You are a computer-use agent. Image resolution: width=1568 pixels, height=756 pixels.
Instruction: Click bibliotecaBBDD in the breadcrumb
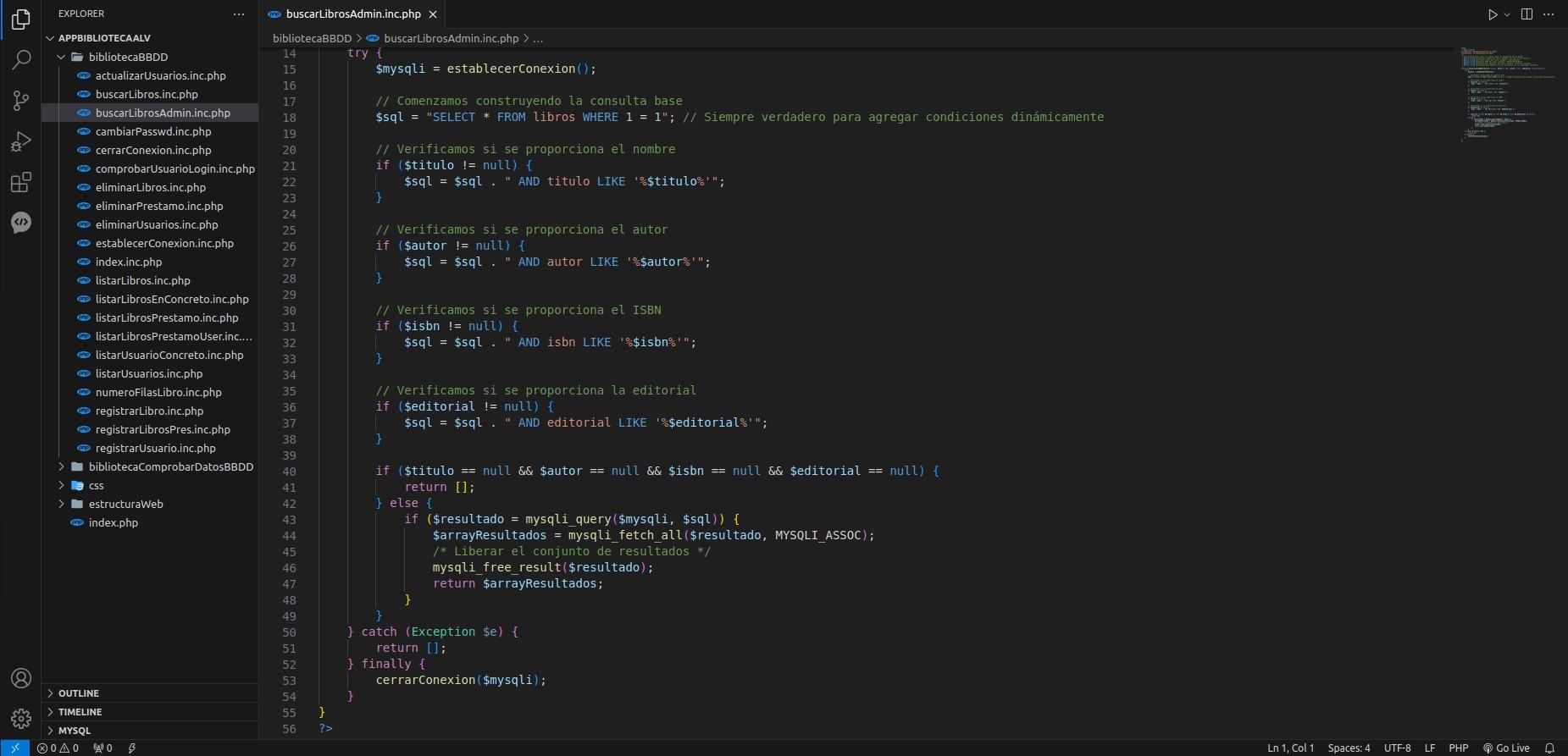312,38
